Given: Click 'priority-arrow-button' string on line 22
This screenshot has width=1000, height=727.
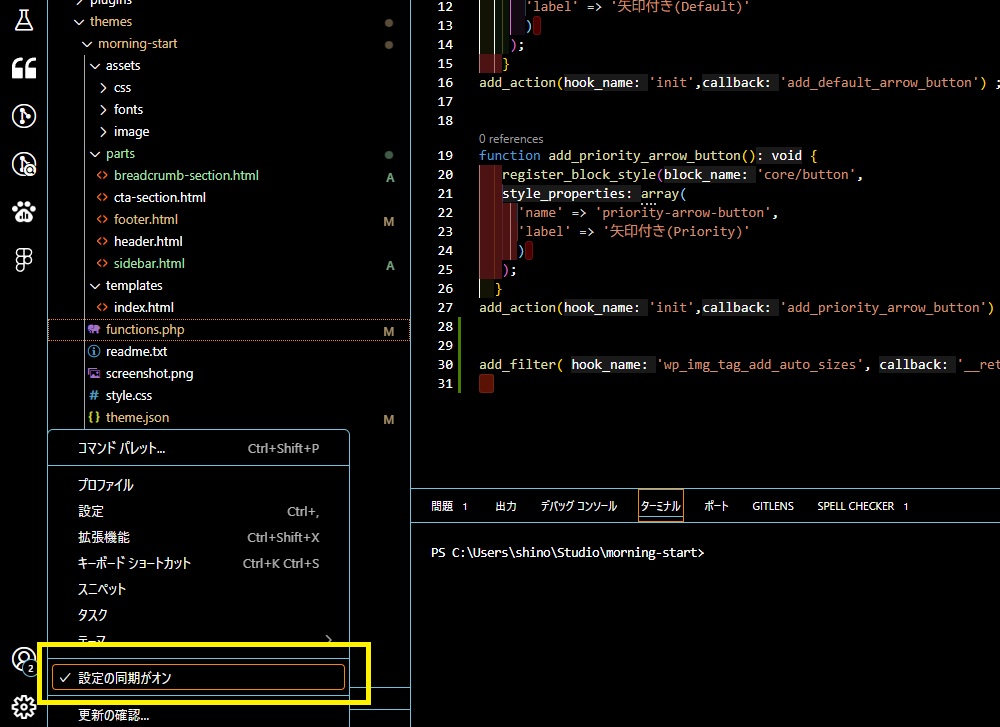Looking at the screenshot, I should click(x=683, y=213).
